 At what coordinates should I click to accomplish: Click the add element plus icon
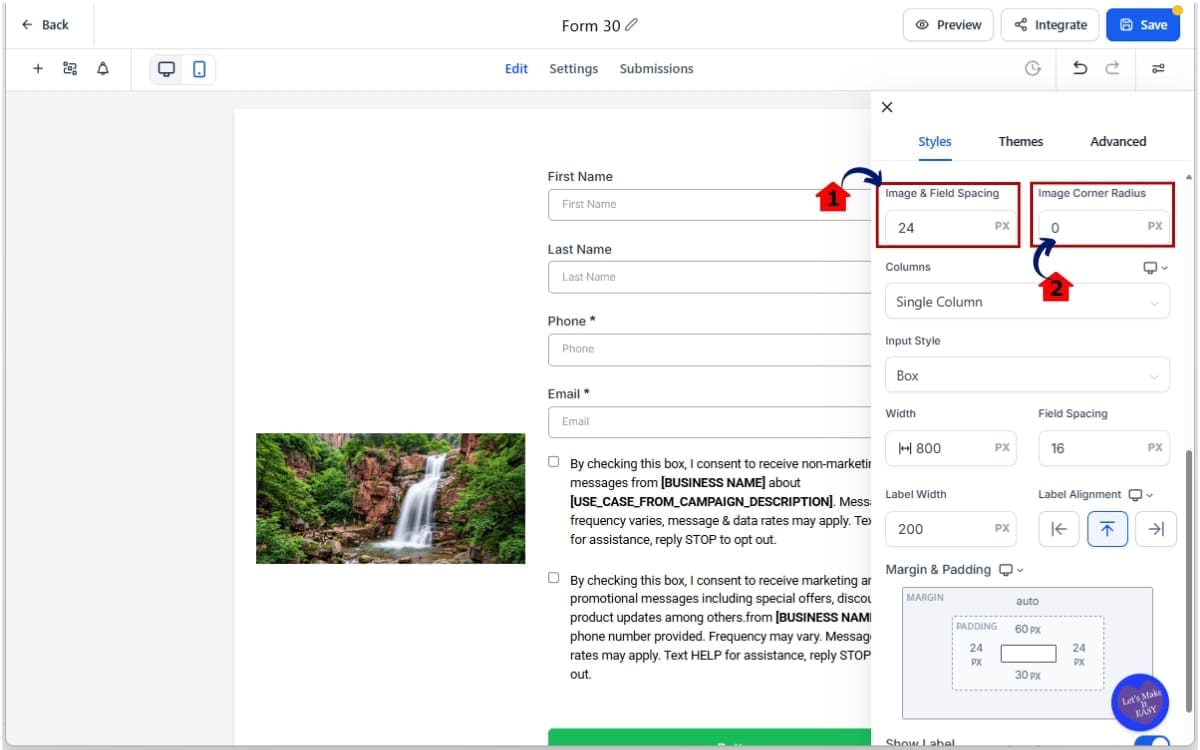38,68
